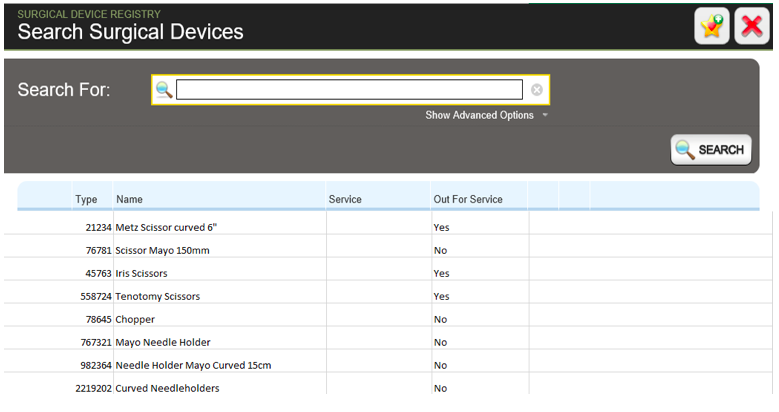Clear the search text with the X icon
Screen dimensions: 779x412
point(537,90)
